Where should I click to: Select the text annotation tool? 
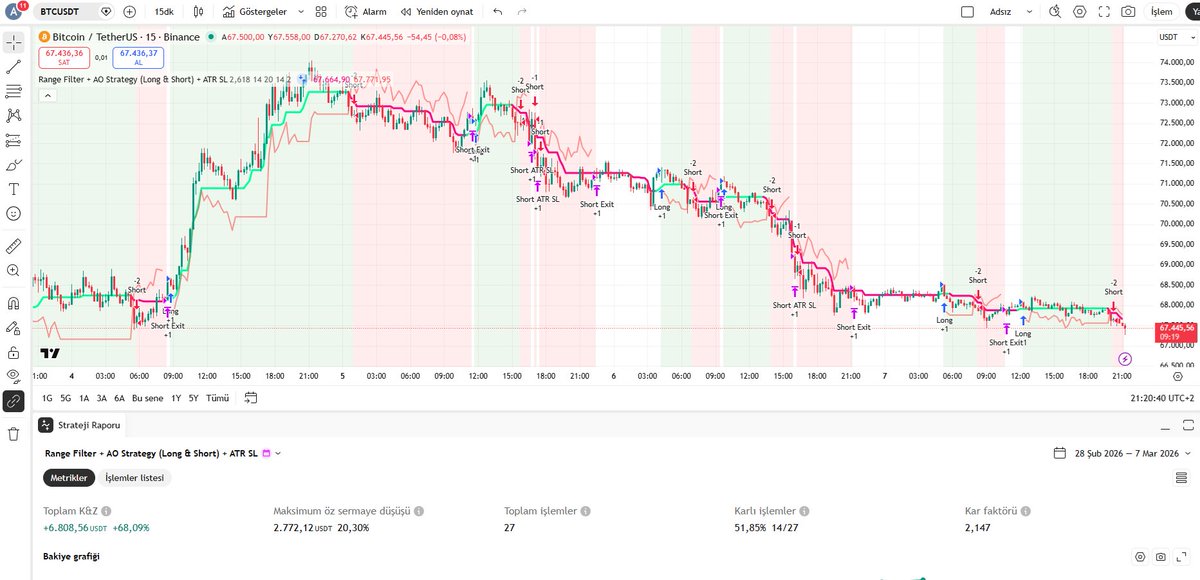pyautogui.click(x=14, y=189)
